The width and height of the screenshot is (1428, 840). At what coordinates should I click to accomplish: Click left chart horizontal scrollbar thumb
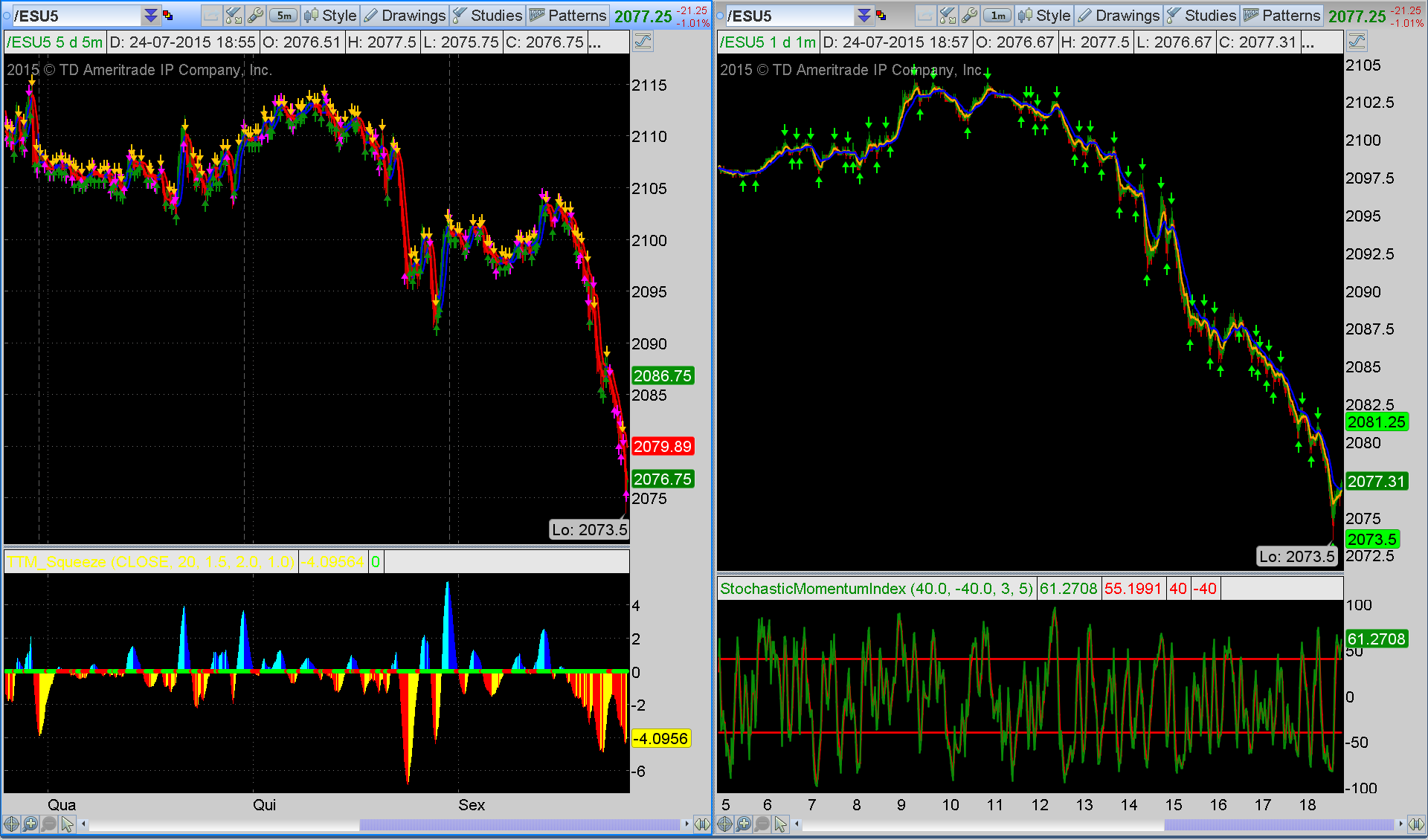tap(519, 824)
